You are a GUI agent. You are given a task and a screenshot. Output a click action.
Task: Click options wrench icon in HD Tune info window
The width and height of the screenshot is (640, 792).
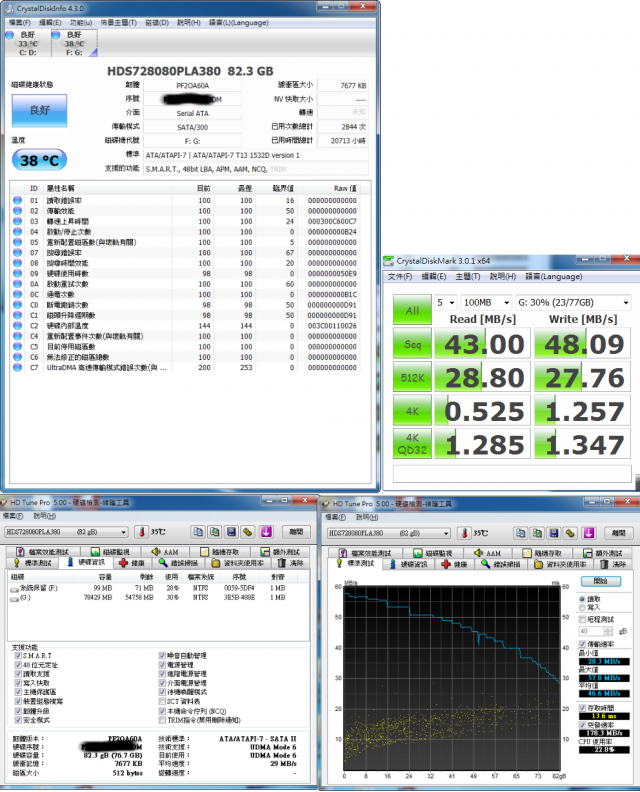click(248, 532)
